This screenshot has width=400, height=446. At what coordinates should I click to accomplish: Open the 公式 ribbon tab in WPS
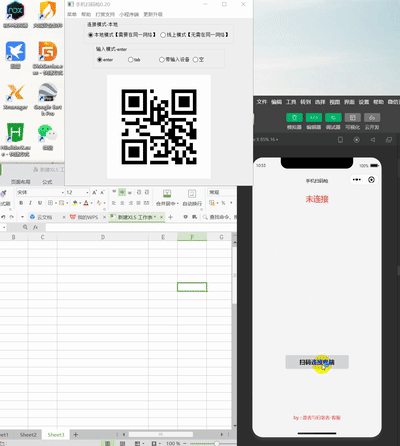point(47,182)
